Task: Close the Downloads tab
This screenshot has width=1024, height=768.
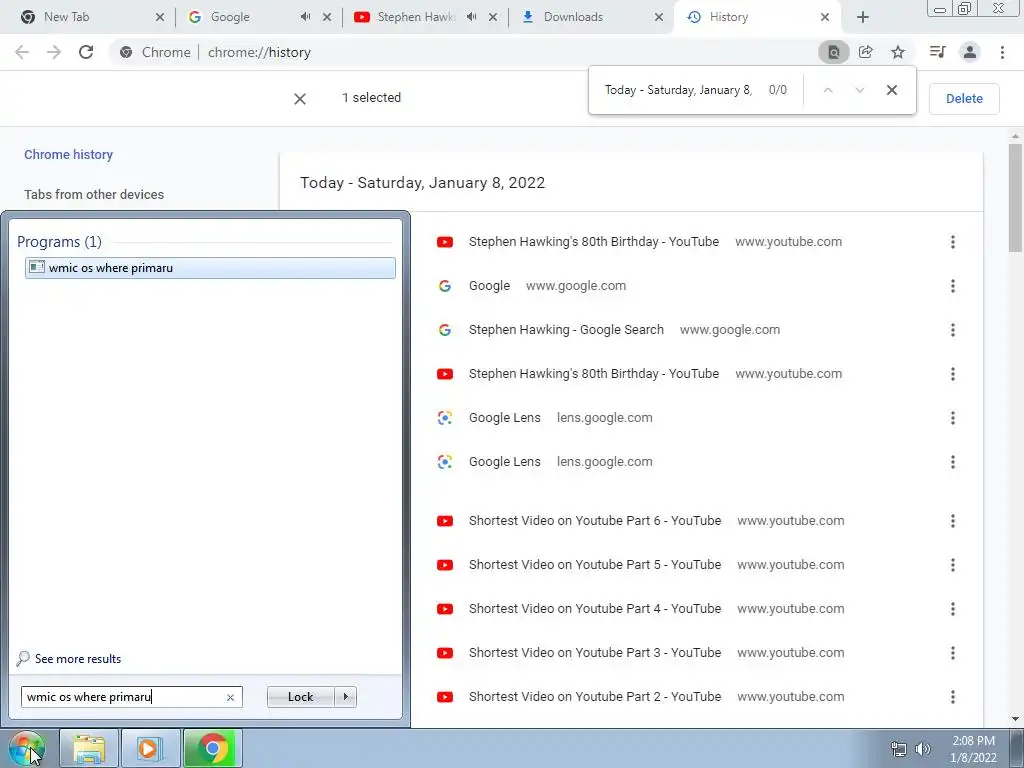Action: pos(659,17)
